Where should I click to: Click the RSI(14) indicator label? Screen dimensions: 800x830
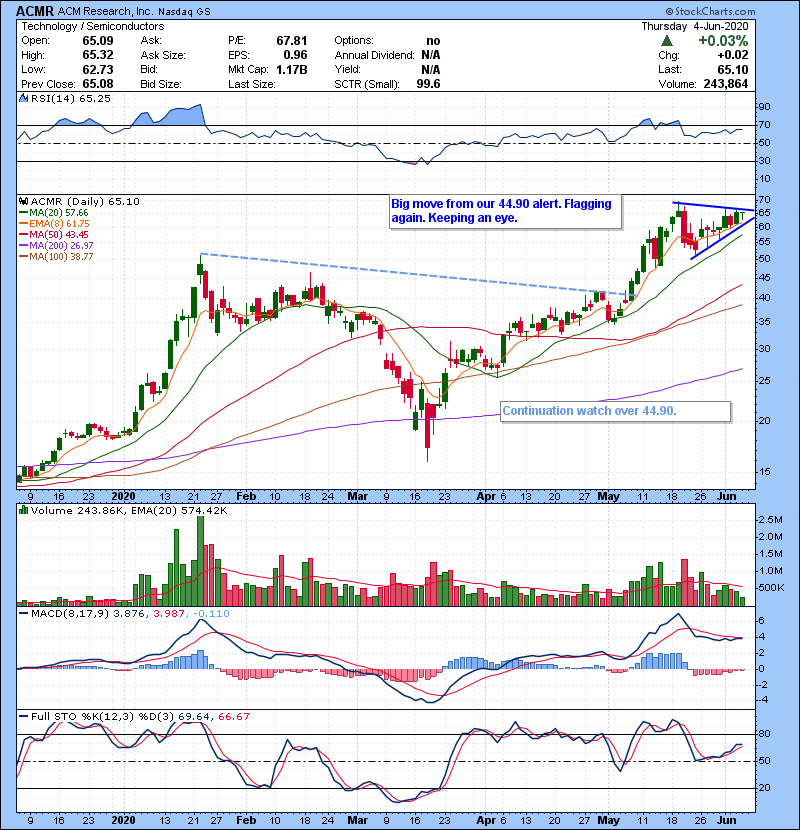[51, 98]
